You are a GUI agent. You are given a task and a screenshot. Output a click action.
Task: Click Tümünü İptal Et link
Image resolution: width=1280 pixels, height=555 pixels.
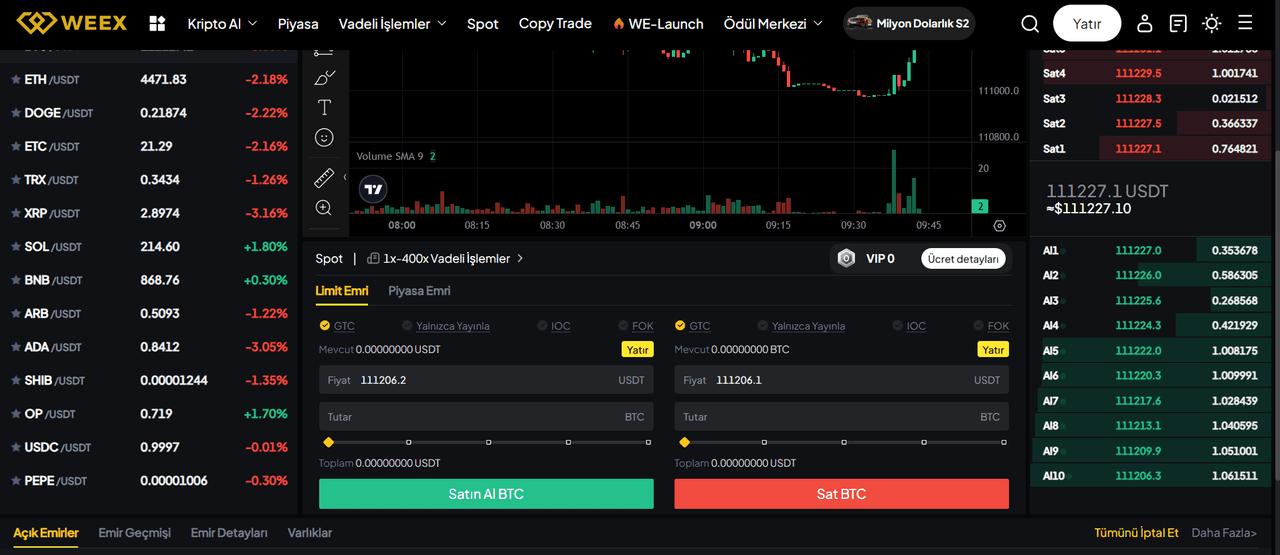(1137, 533)
